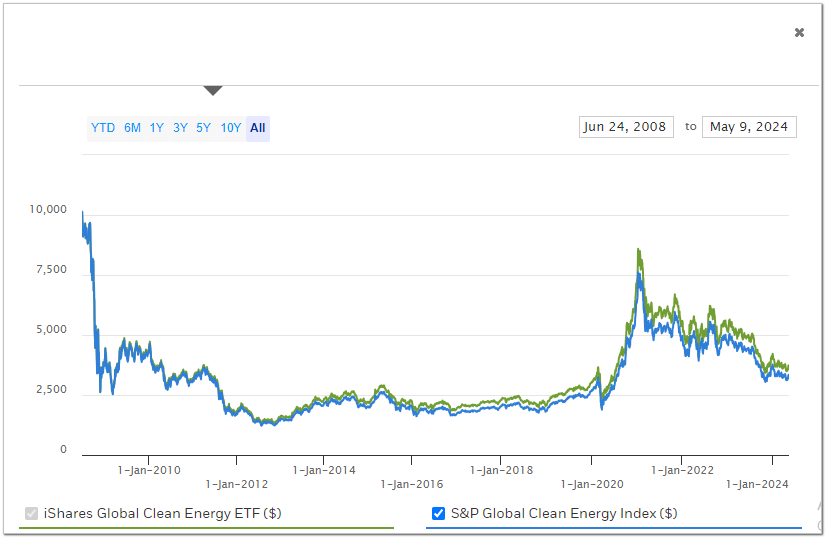Click the S&P Global Clean Energy Index ($) legend label
The height and width of the screenshot is (538, 826).
click(x=564, y=513)
